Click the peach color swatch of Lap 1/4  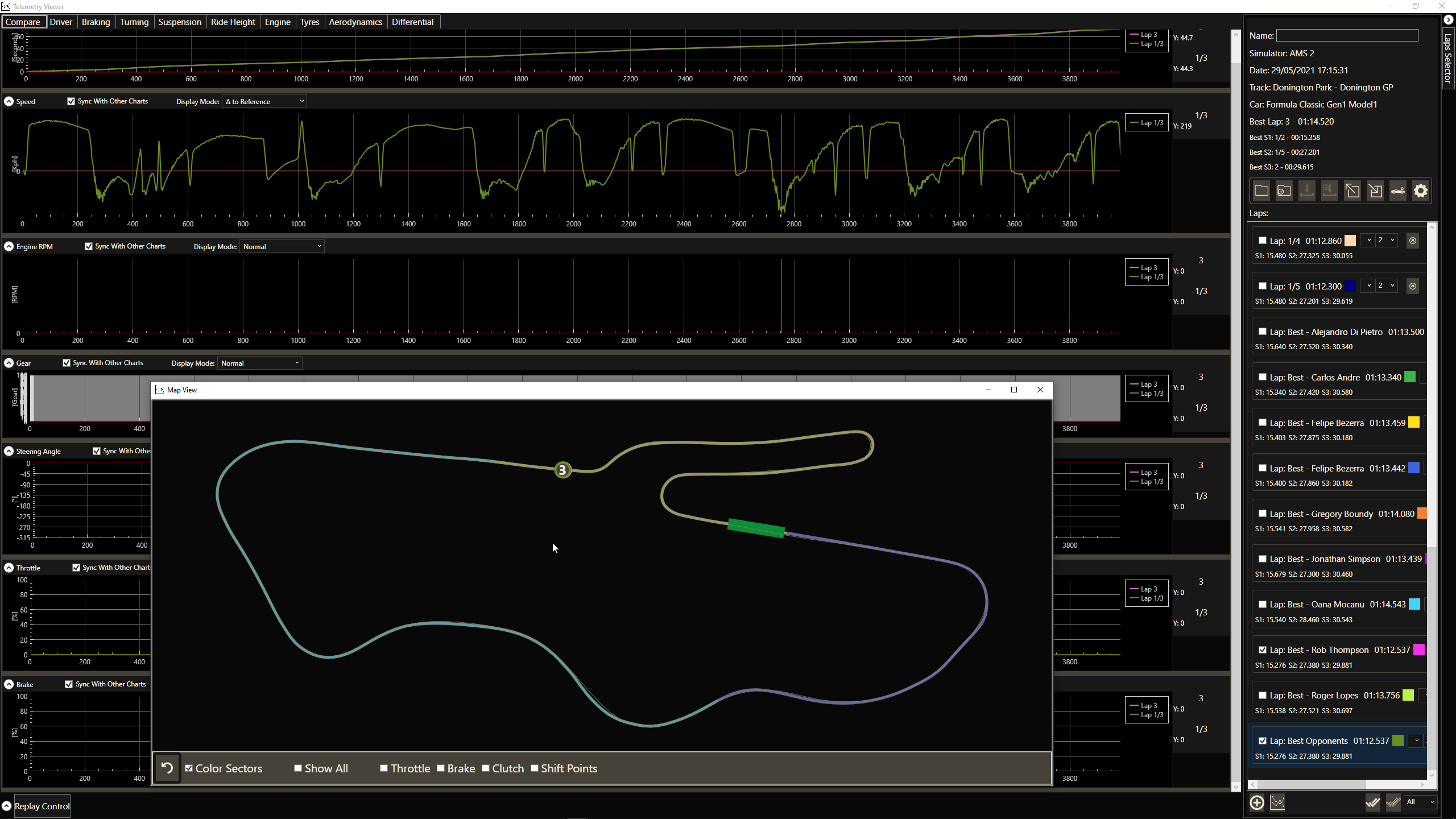tap(1350, 241)
